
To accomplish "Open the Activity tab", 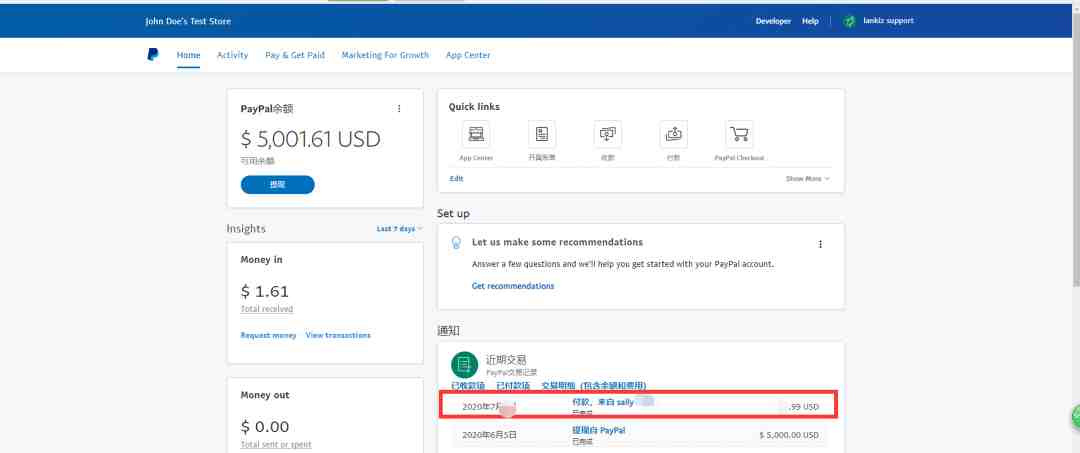I will (x=232, y=55).
